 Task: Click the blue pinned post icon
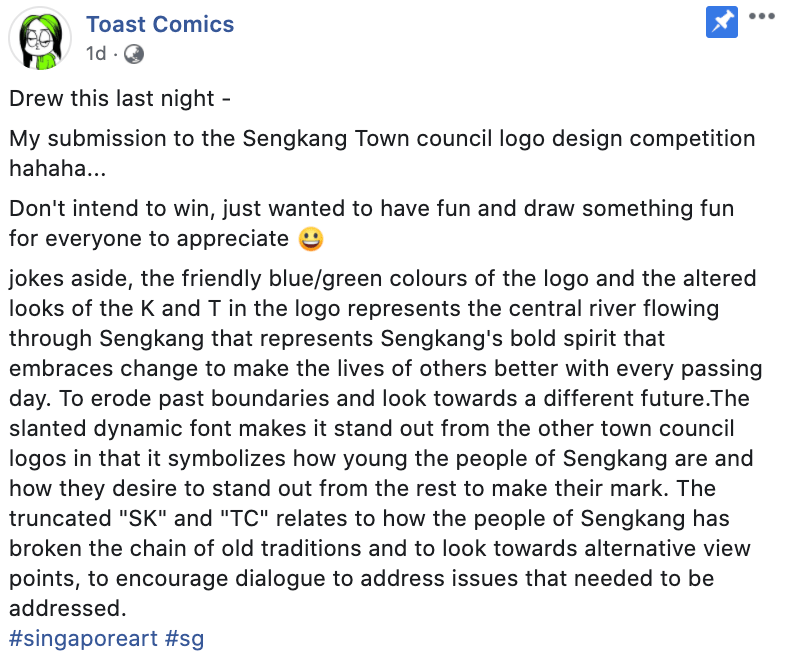click(x=722, y=22)
